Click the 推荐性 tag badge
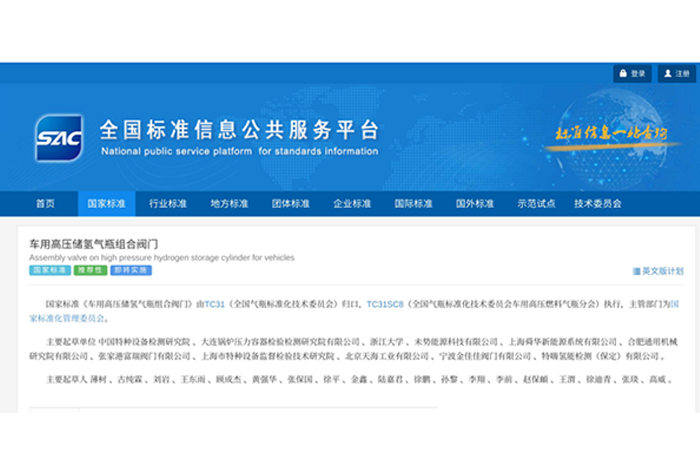 [91, 271]
